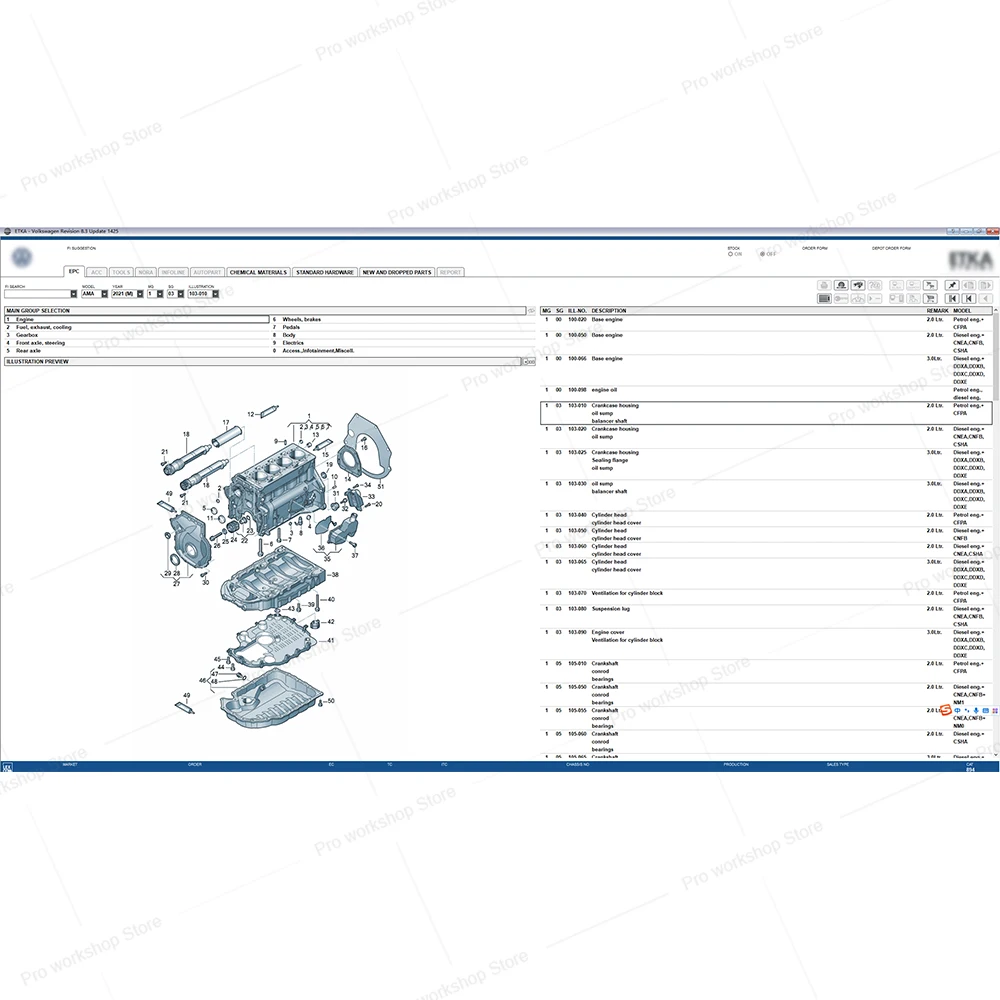Screen dimensions: 1000x1000
Task: Click the car icon in the toolbar
Action: (858, 285)
